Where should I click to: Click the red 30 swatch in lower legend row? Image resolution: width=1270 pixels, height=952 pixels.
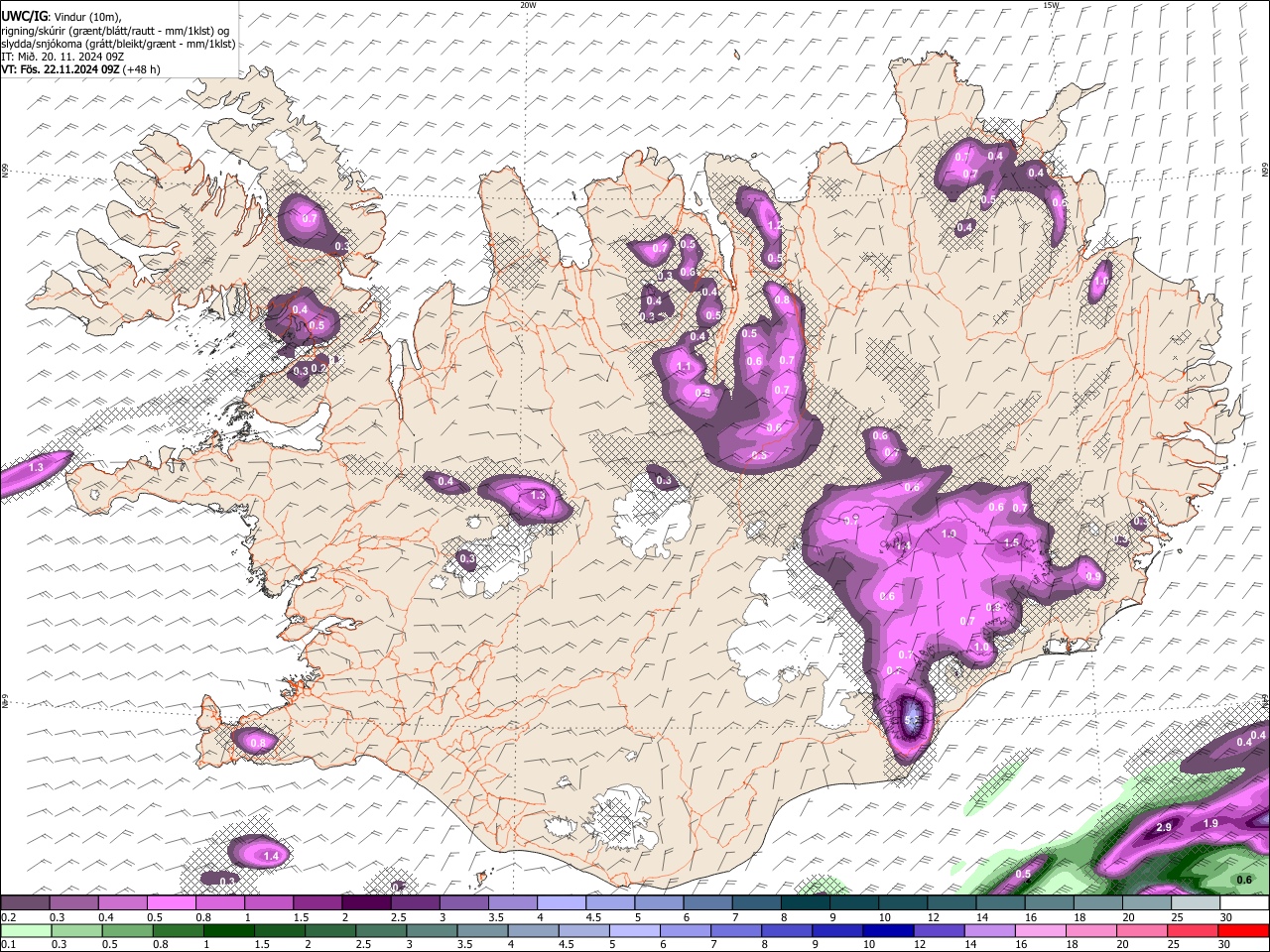click(x=1242, y=930)
